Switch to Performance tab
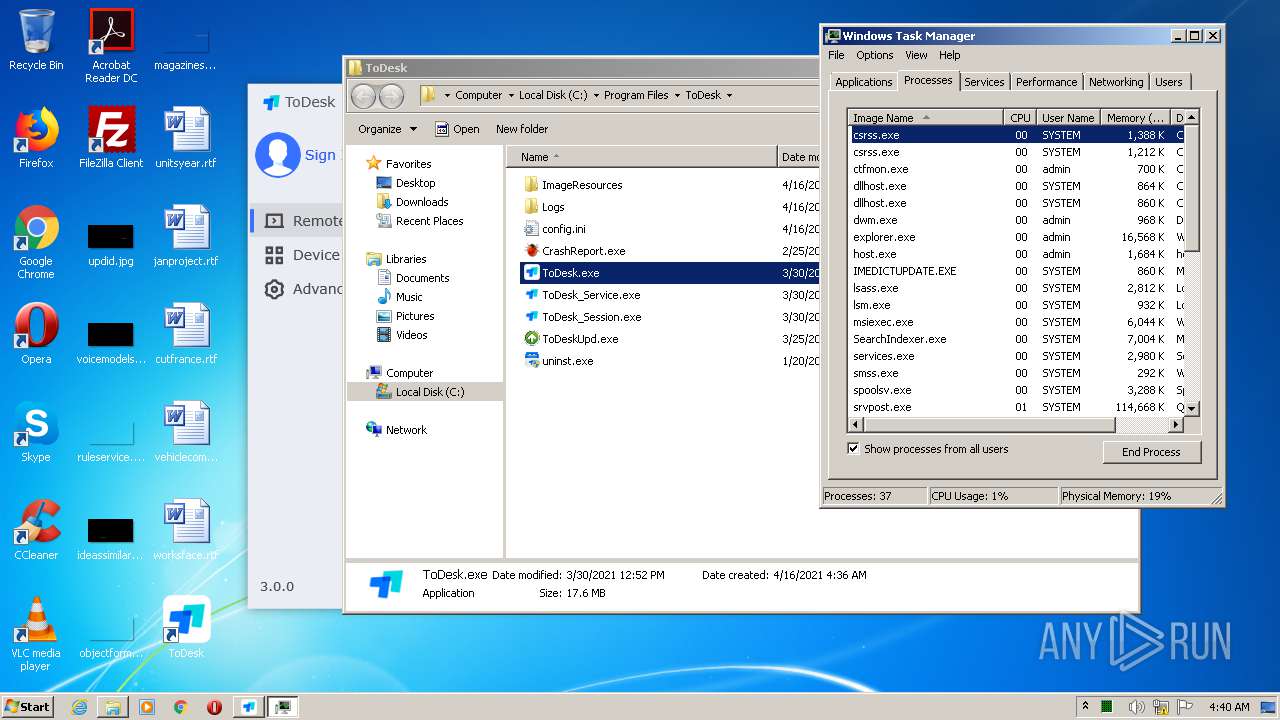The height and width of the screenshot is (720, 1280). [x=1046, y=82]
